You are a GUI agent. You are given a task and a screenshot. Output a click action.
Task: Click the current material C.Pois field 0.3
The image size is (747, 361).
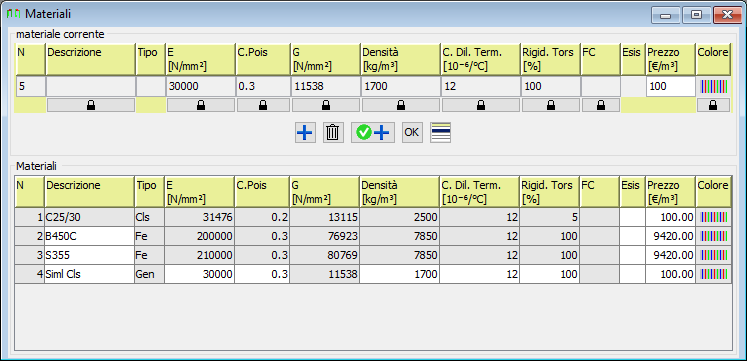pyautogui.click(x=263, y=87)
